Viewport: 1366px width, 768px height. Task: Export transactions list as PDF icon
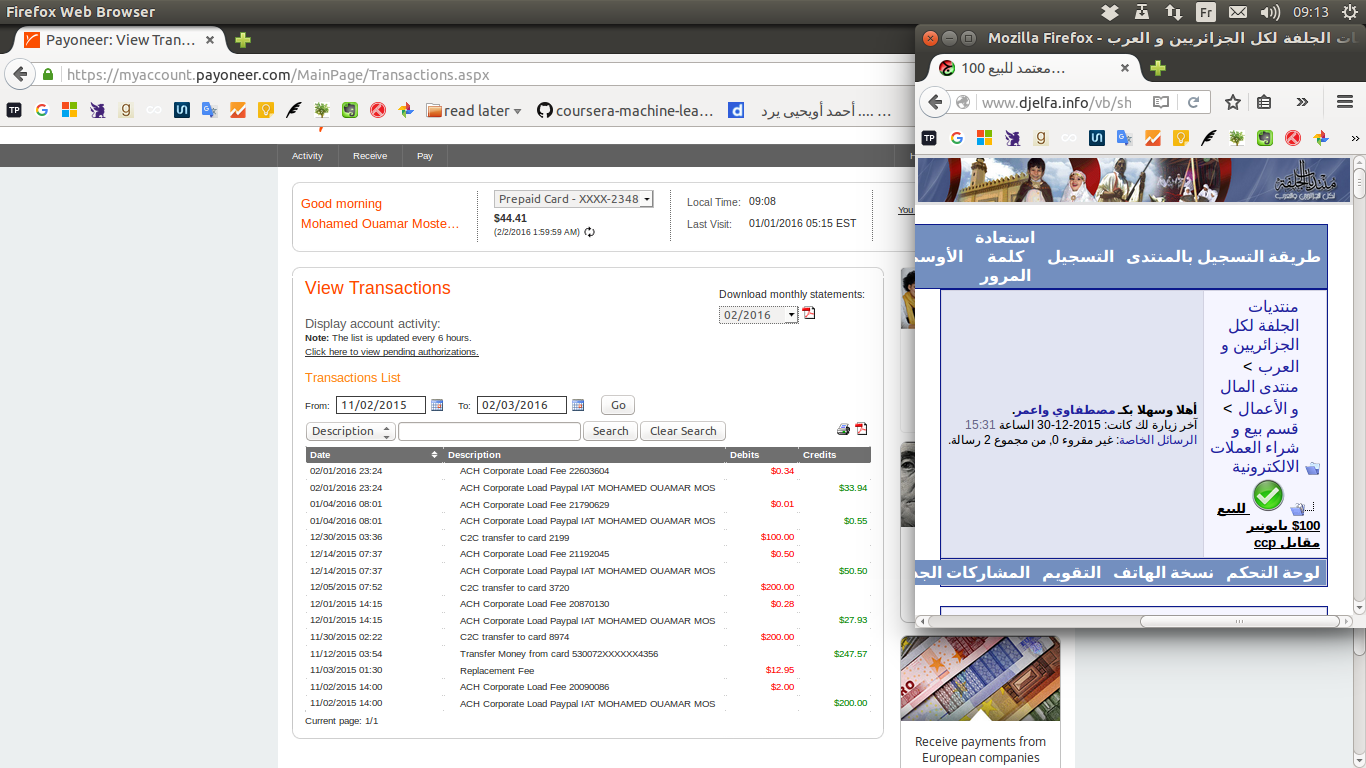[861, 430]
